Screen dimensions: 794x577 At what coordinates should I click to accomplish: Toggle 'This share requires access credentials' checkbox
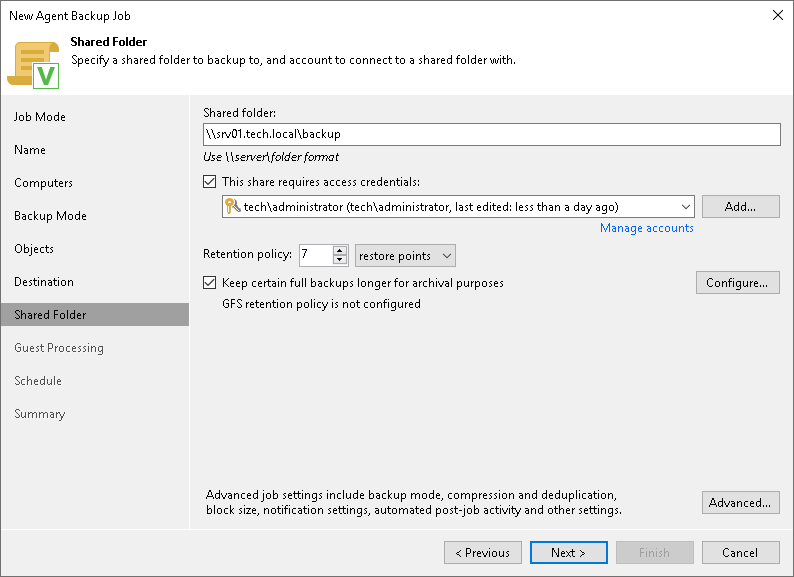click(x=210, y=181)
